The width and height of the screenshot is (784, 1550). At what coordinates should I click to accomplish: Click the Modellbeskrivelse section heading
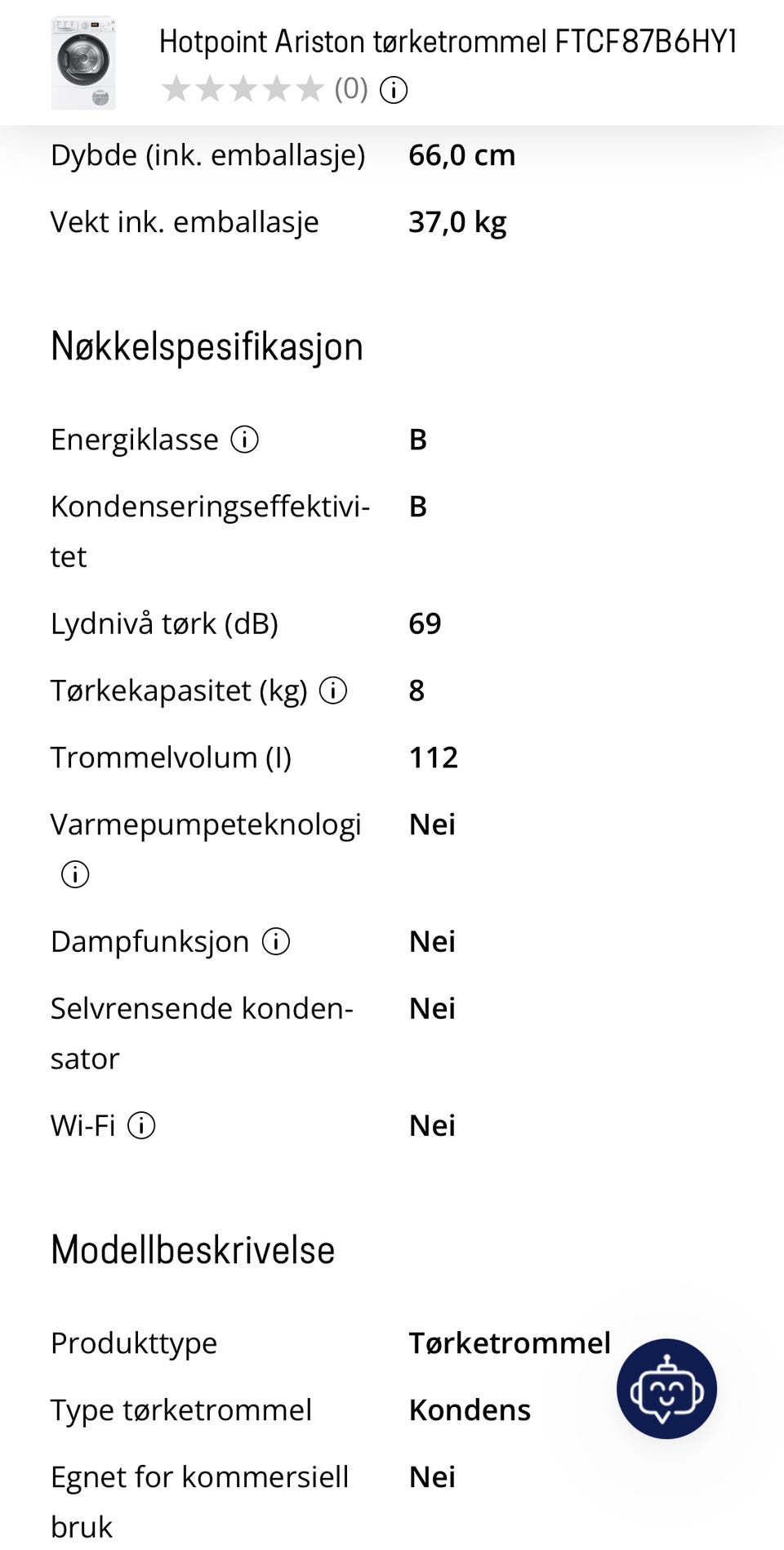point(193,1250)
